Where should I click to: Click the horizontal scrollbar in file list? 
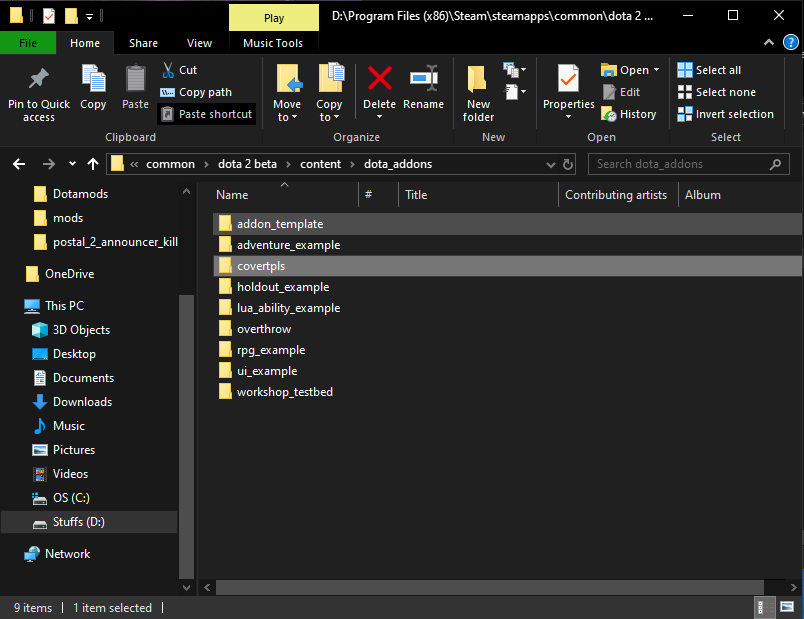coord(490,588)
